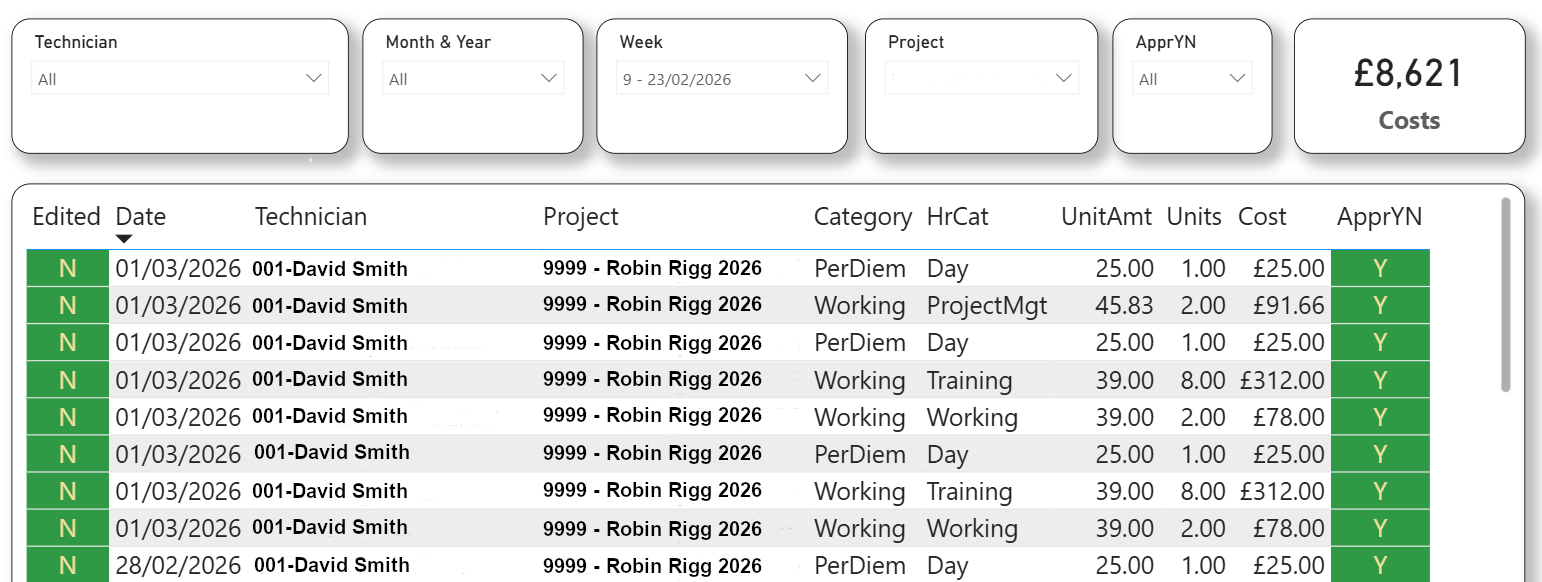Click the green N cell on the 28/02/2026 row
1542x582 pixels.
tap(67, 565)
